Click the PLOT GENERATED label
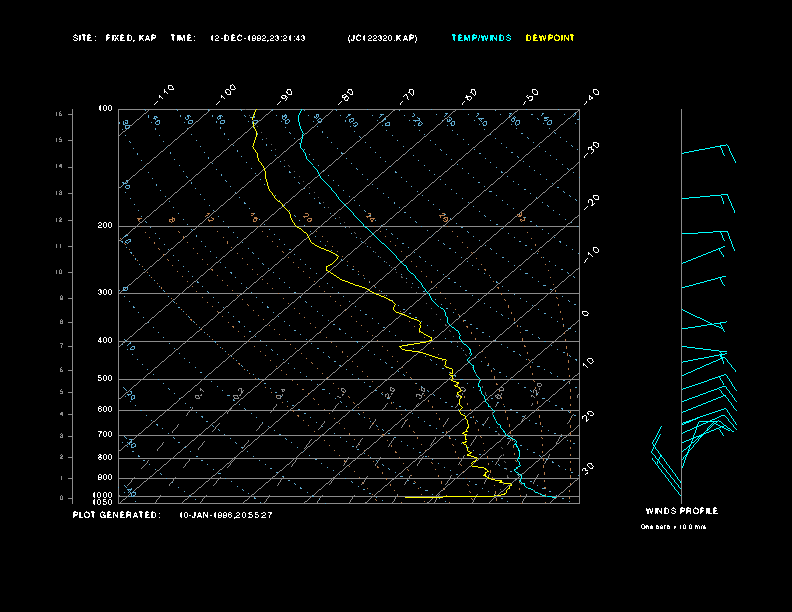The height and width of the screenshot is (612, 792). tap(117, 515)
